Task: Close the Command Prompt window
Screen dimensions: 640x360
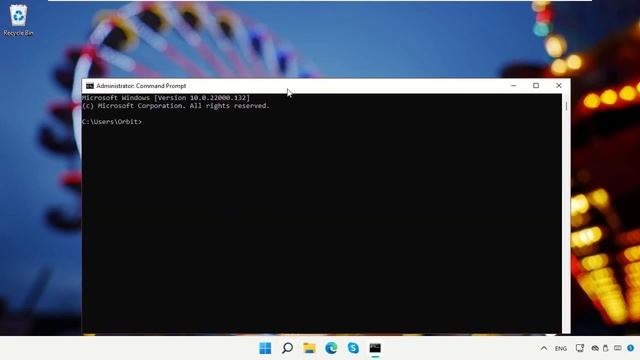Action: point(559,86)
